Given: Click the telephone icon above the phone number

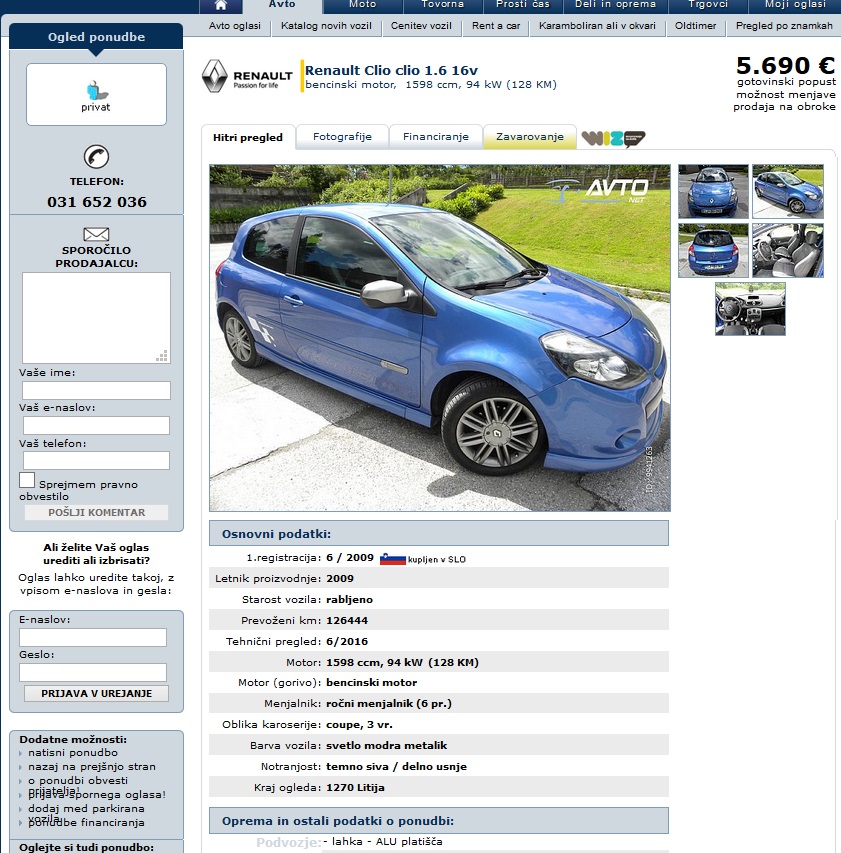Looking at the screenshot, I should (x=96, y=157).
